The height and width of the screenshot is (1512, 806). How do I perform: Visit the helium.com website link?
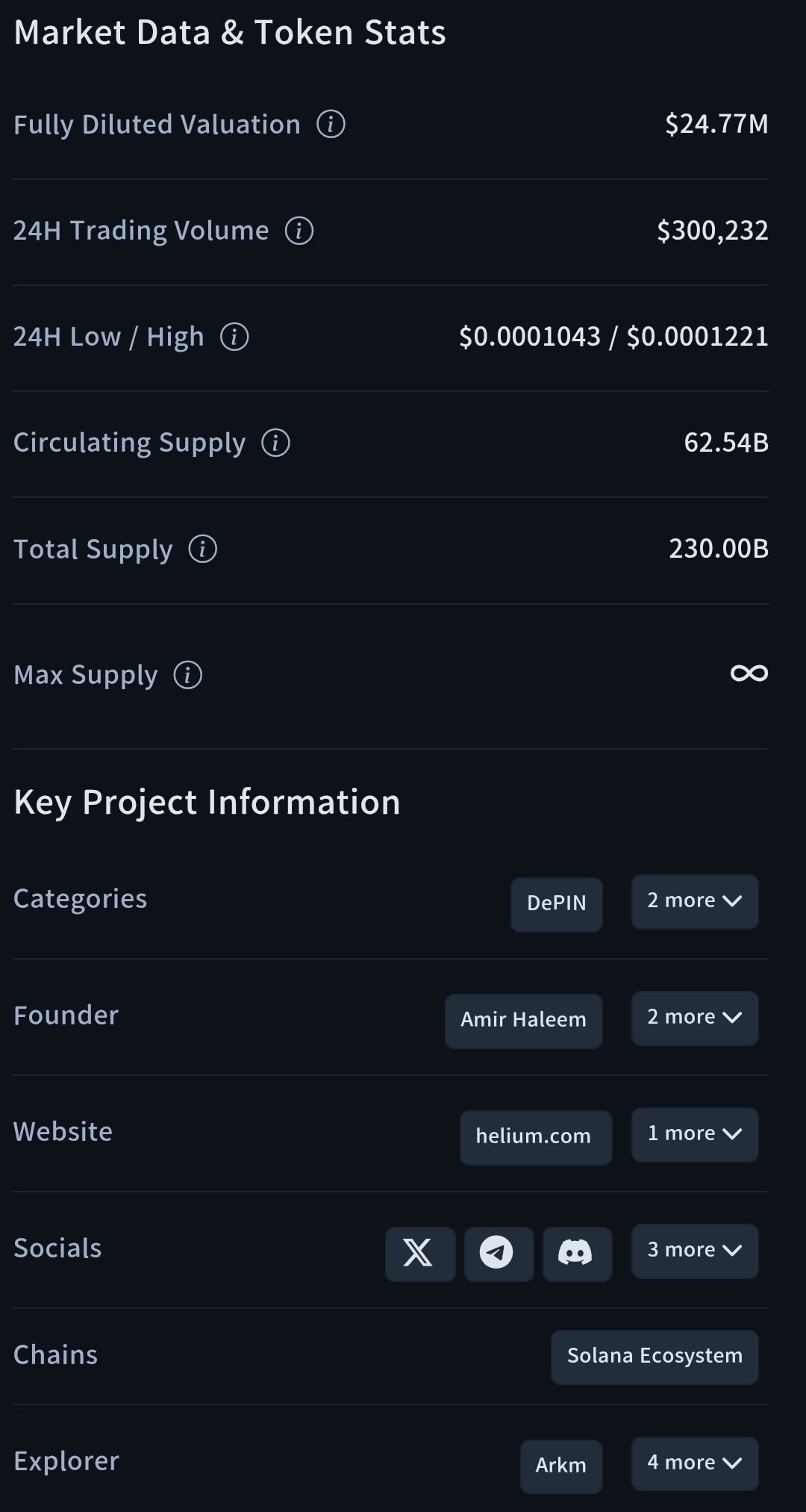(534, 1137)
